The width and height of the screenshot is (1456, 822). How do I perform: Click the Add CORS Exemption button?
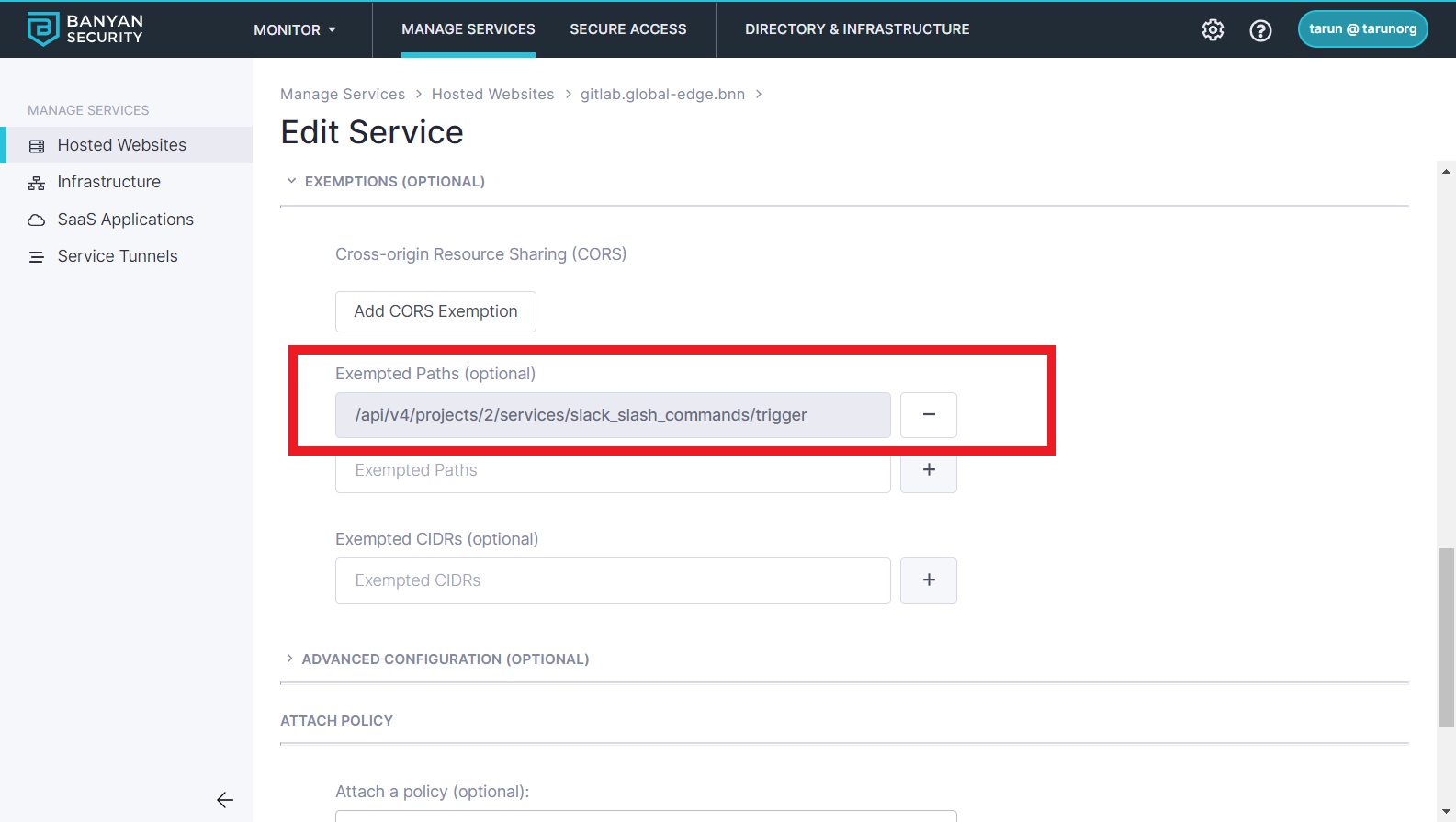point(435,312)
